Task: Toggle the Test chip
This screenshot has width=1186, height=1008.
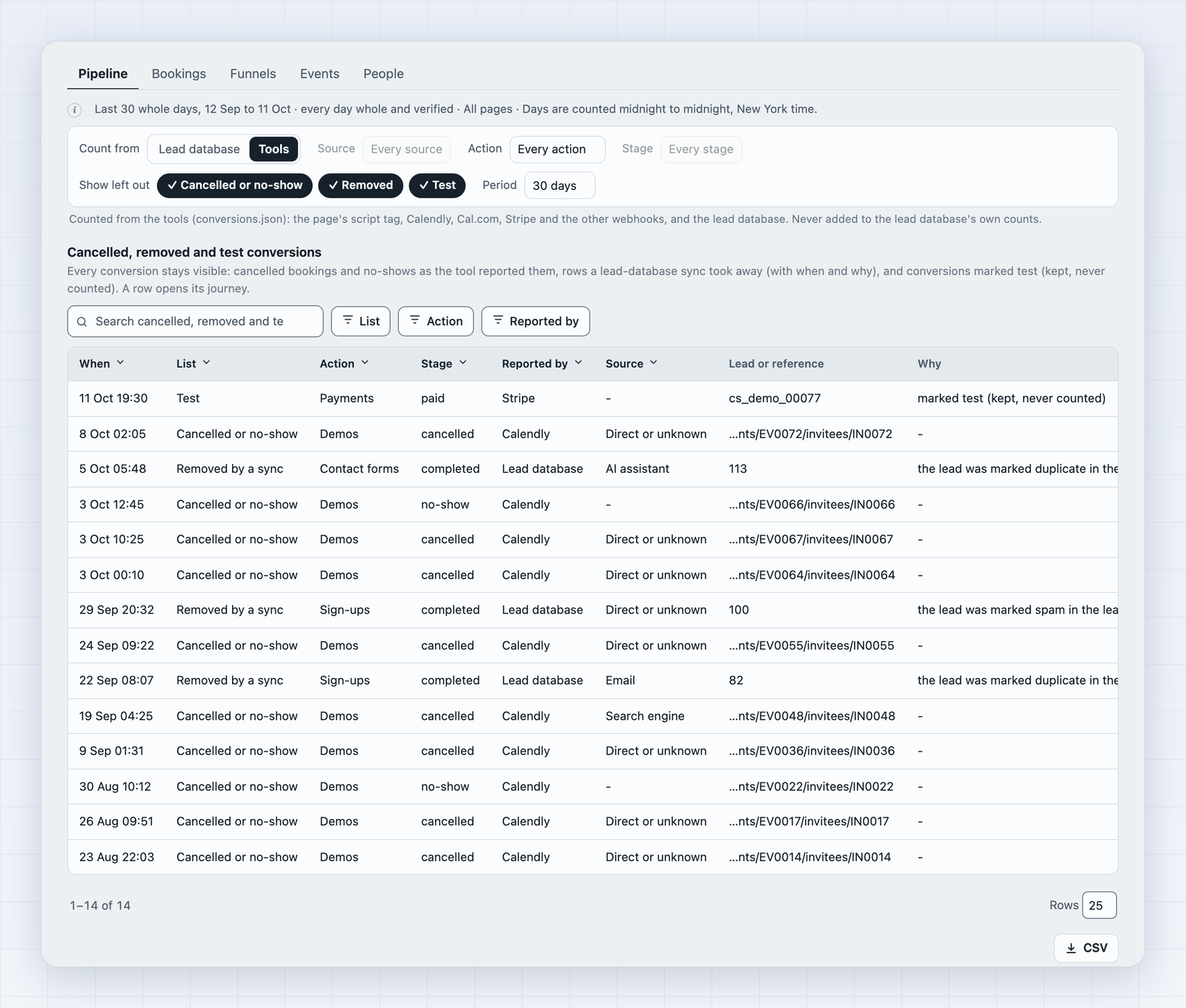Action: click(437, 185)
